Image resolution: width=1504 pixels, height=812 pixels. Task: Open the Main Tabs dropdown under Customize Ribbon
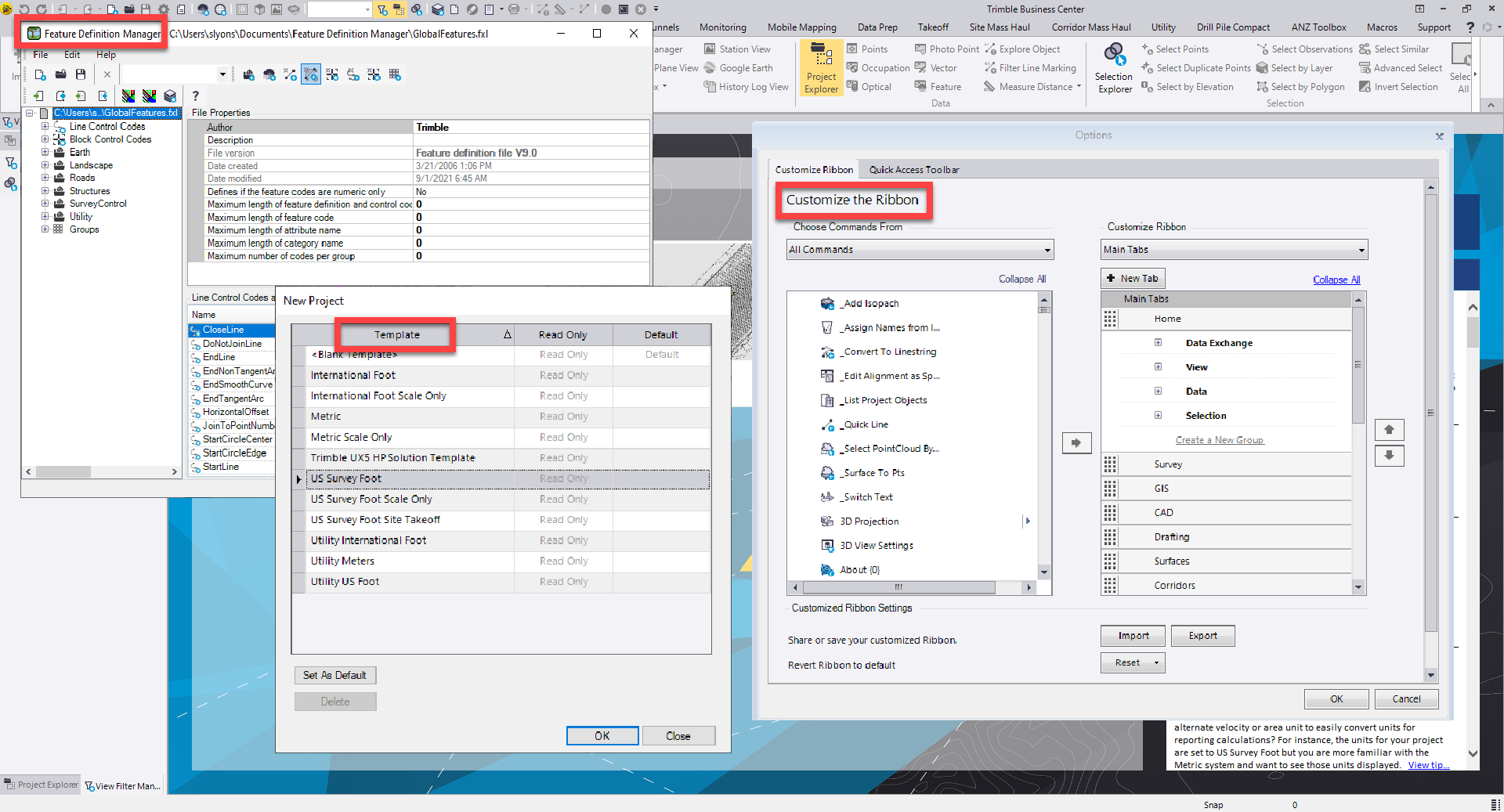coord(1234,250)
